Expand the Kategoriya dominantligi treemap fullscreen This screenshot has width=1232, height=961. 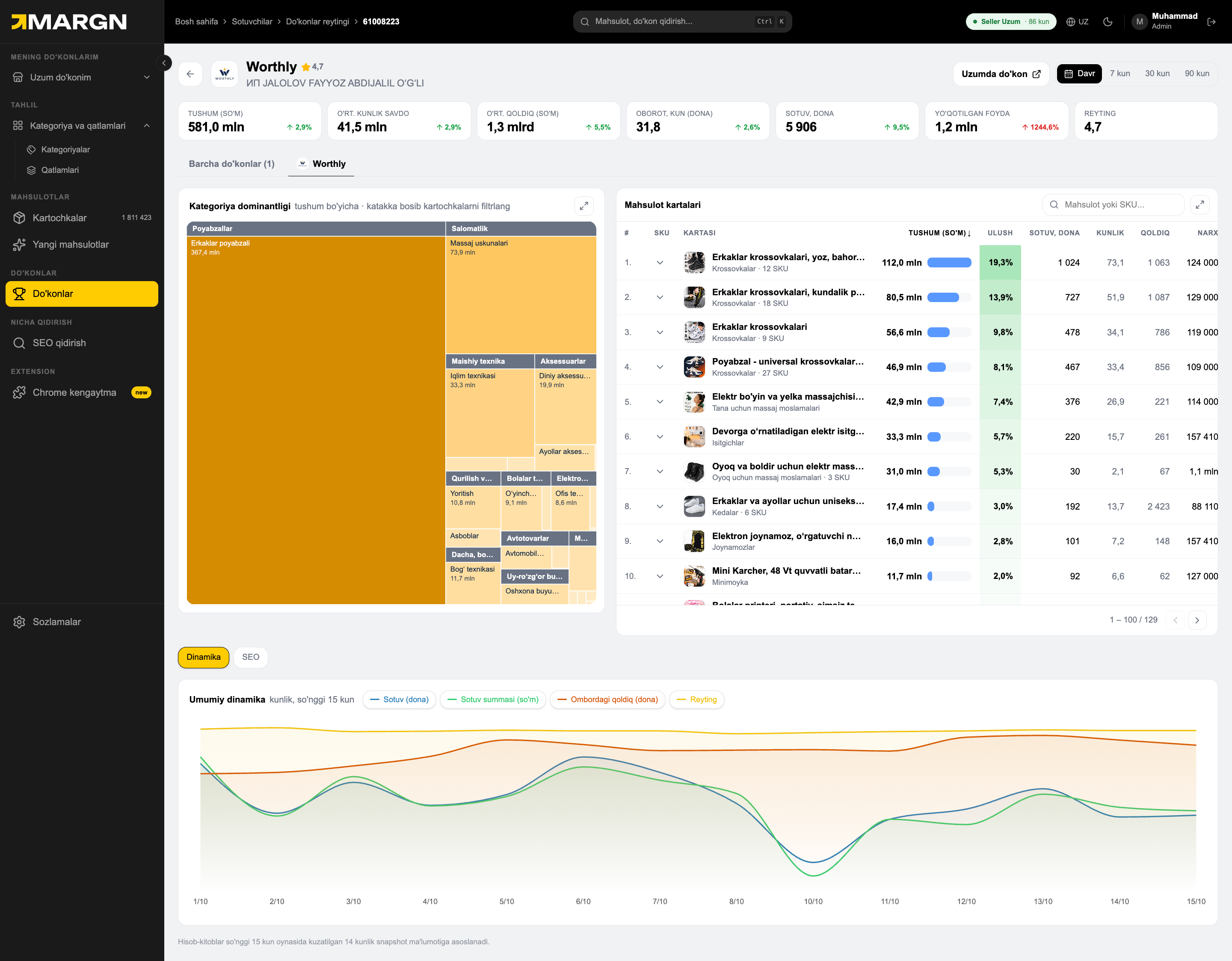coord(584,206)
